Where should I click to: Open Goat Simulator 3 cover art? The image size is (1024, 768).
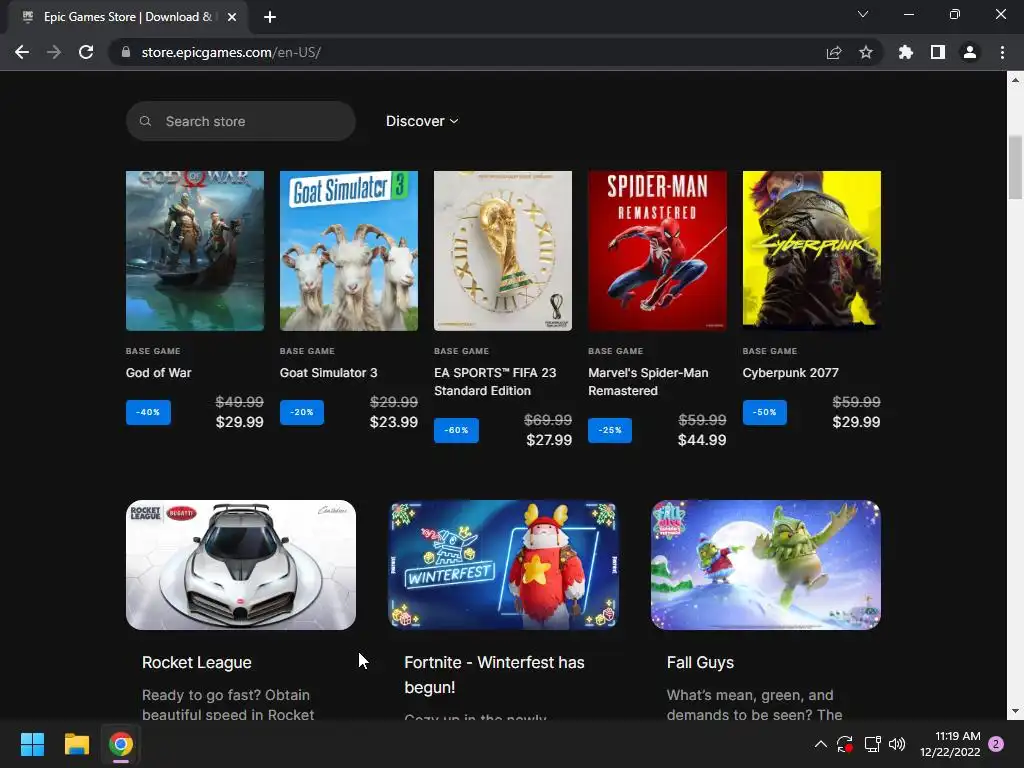point(349,251)
